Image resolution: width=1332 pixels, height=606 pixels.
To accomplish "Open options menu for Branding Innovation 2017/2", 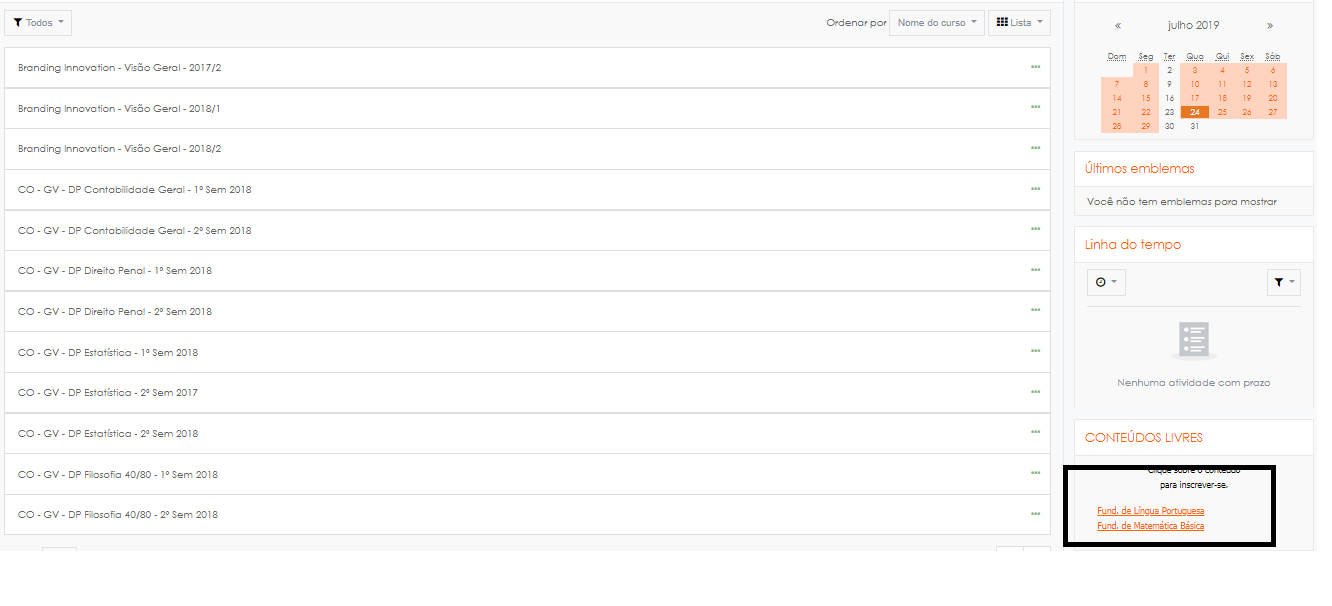I will coord(1035,67).
